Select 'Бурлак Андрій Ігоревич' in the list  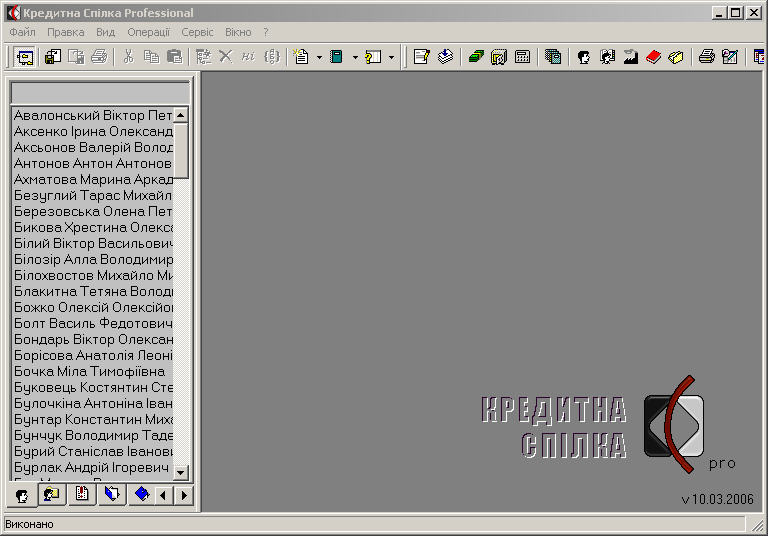93,467
